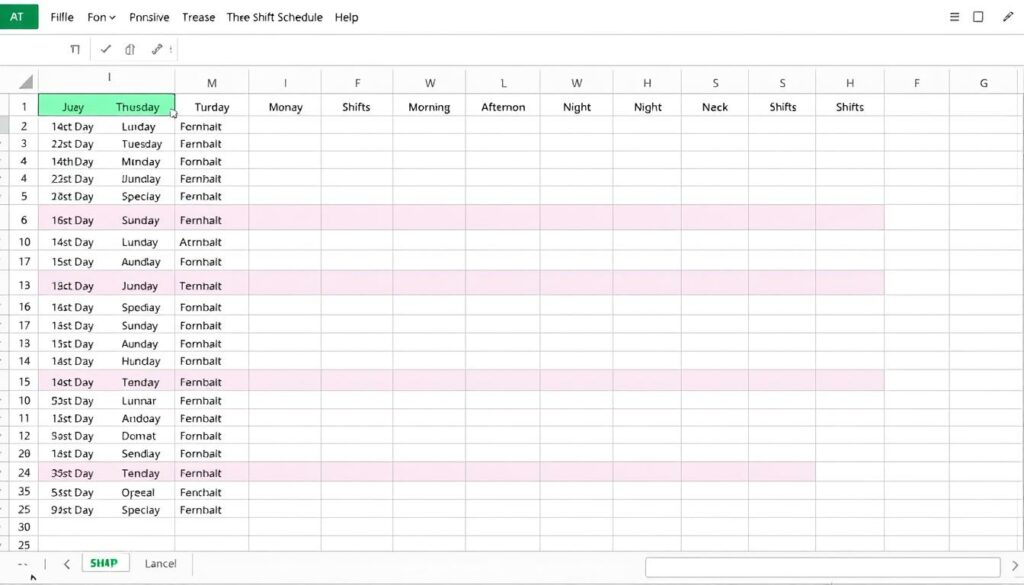Click the link toolbar icon
Viewport: 1024px width, 585px height.
coord(157,49)
